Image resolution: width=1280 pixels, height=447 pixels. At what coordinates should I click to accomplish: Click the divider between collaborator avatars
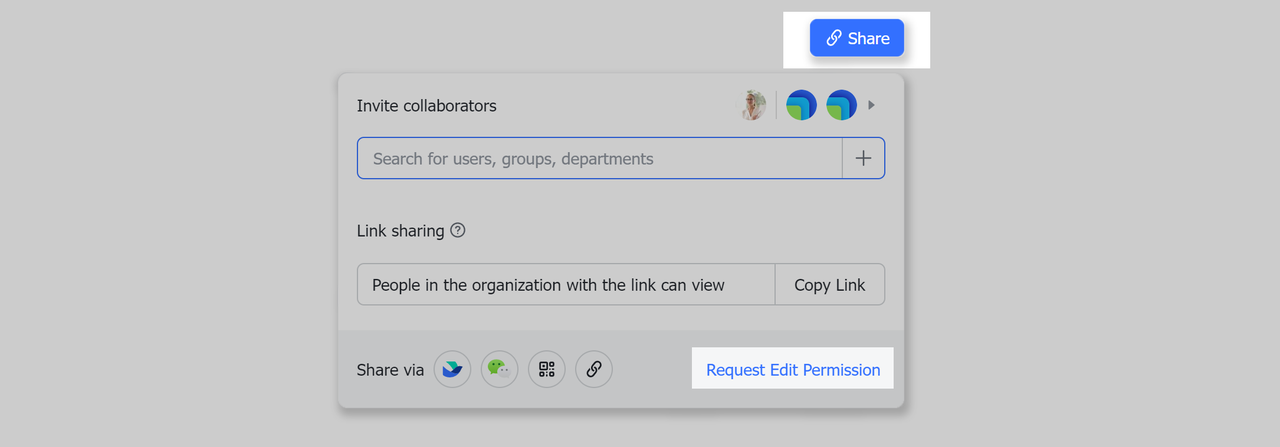tap(776, 105)
